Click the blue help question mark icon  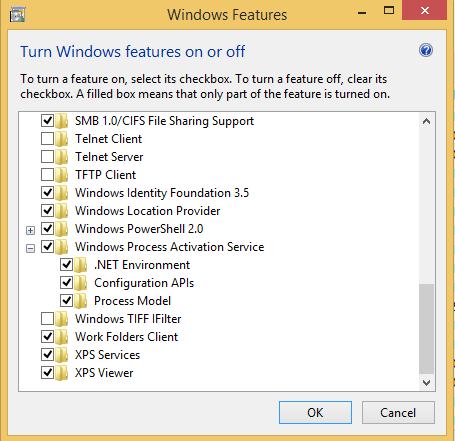click(426, 50)
